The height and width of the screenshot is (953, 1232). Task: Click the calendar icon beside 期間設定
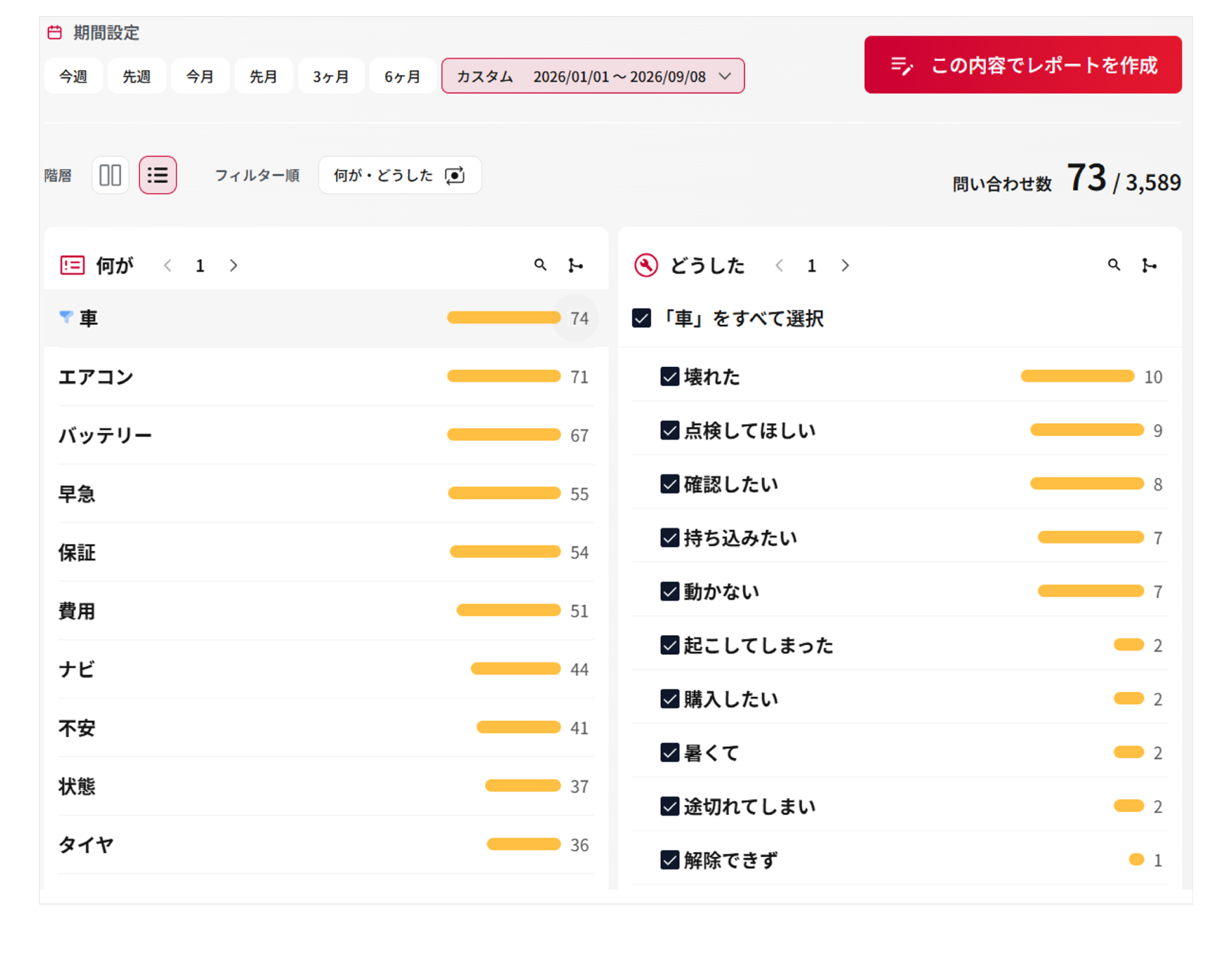tap(55, 32)
